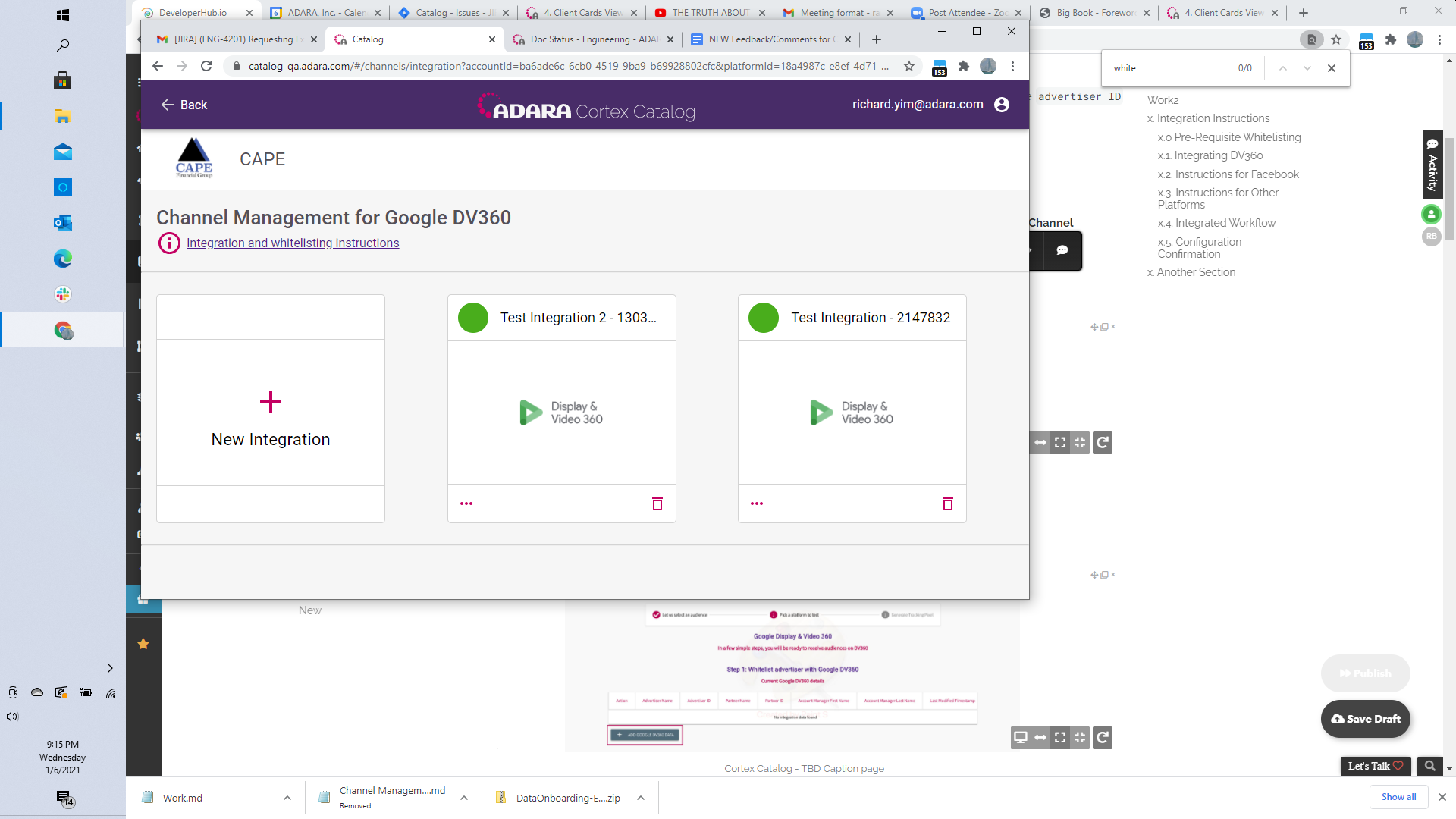This screenshot has width=1456, height=819.
Task: Open Channel Management md download options chevron
Action: point(464,798)
